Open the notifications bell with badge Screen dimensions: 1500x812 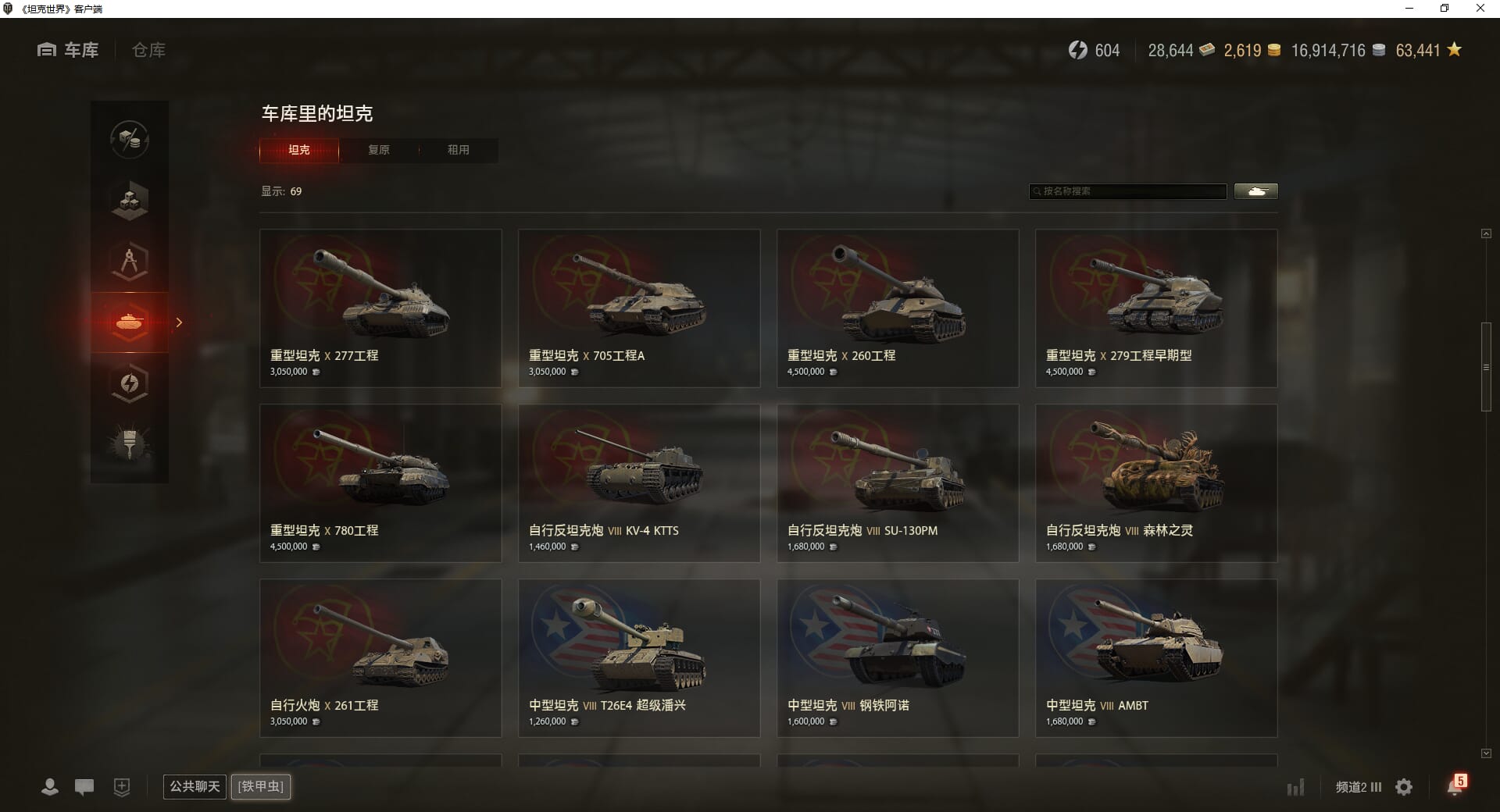point(1455,785)
